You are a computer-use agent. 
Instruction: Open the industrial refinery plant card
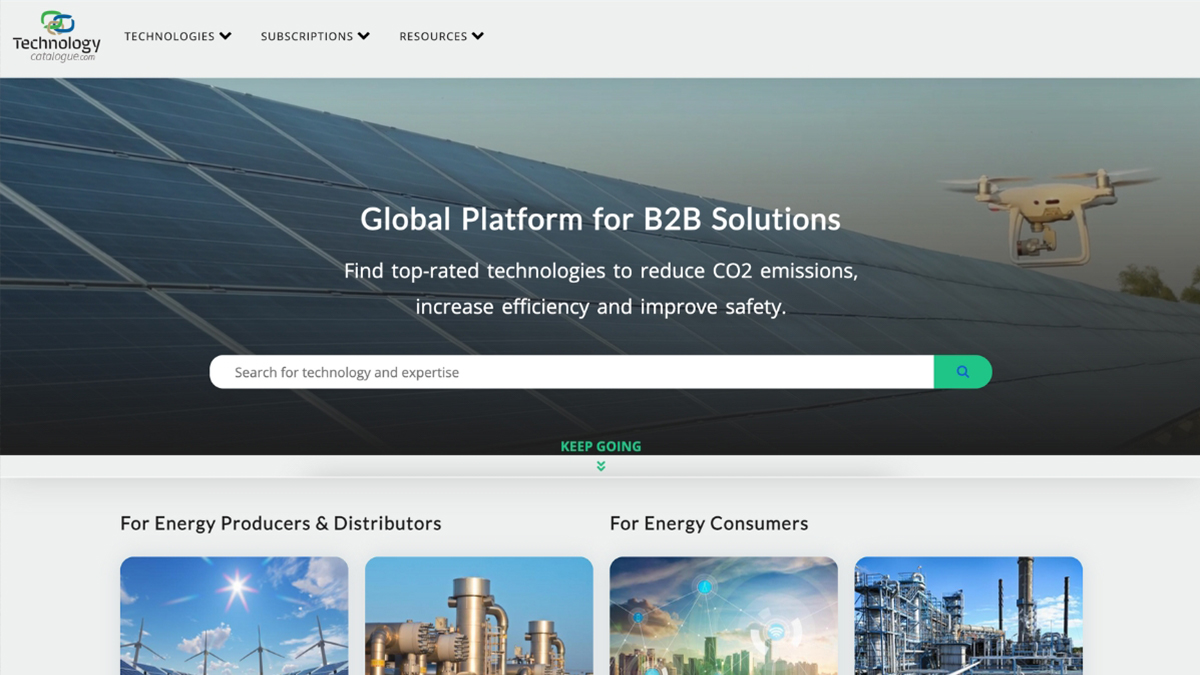(969, 616)
